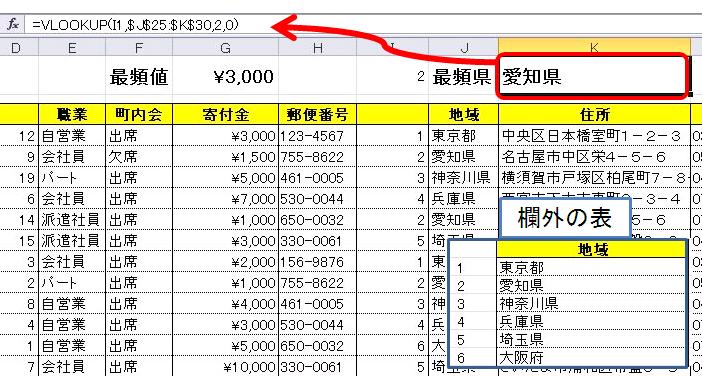The image size is (702, 376).
Task: Select column D header
Action: pos(15,47)
